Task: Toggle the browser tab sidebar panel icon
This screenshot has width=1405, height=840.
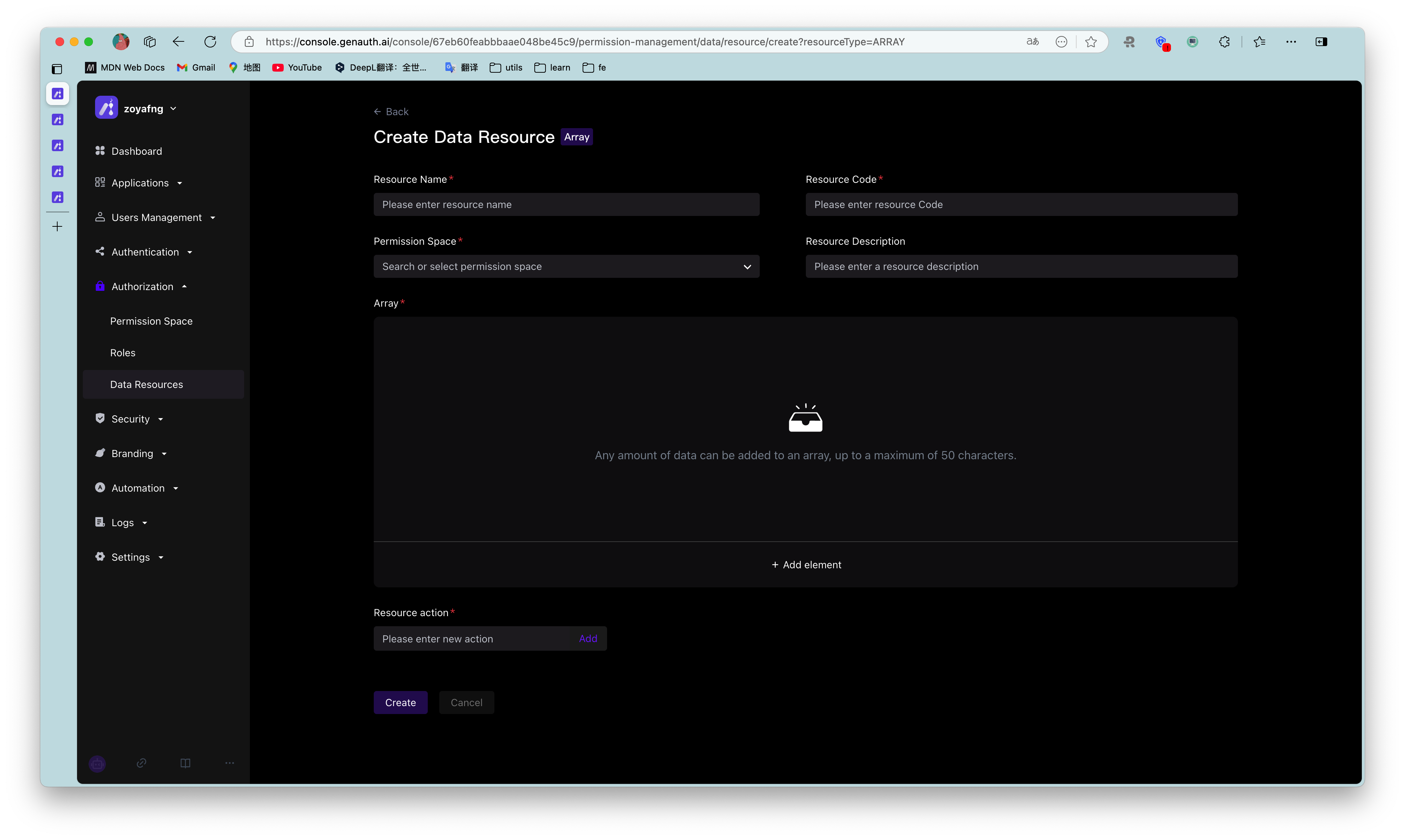Action: 57,69
